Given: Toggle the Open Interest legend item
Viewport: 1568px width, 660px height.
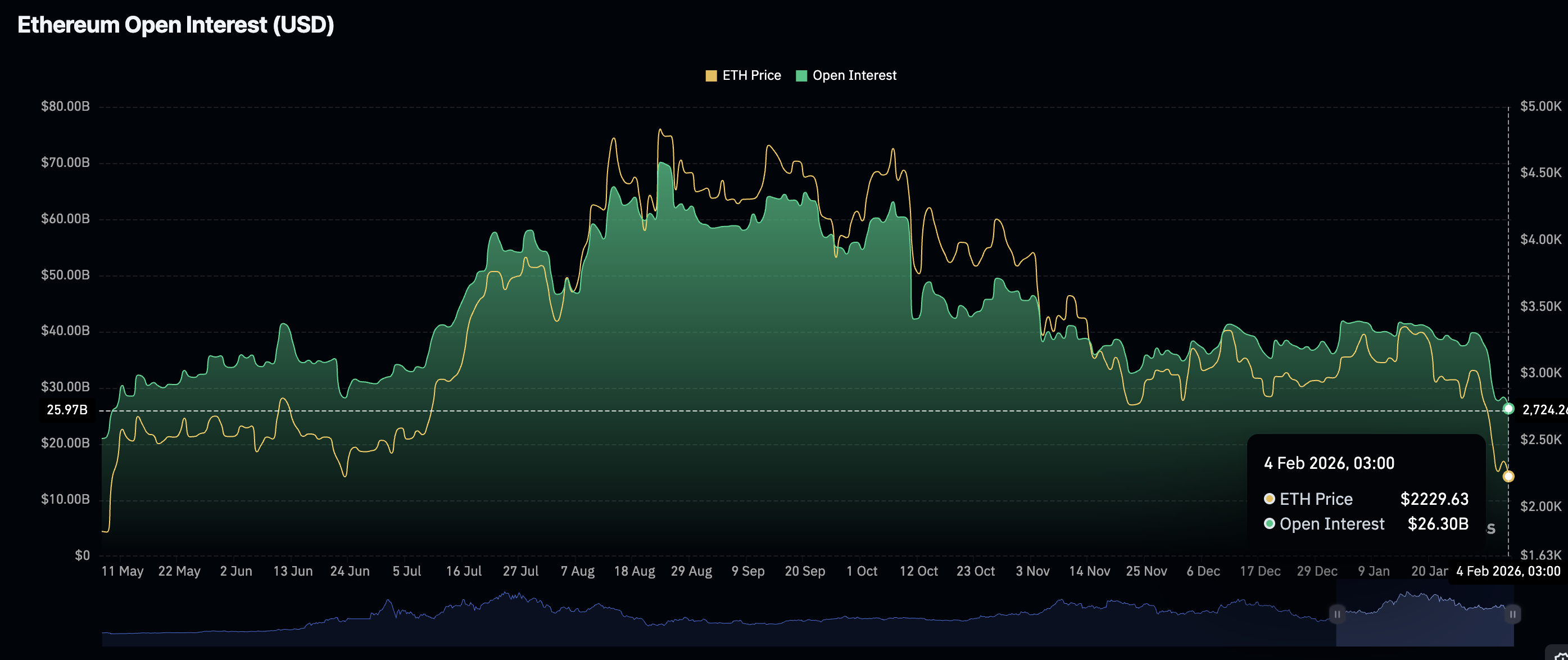Looking at the screenshot, I should (854, 75).
